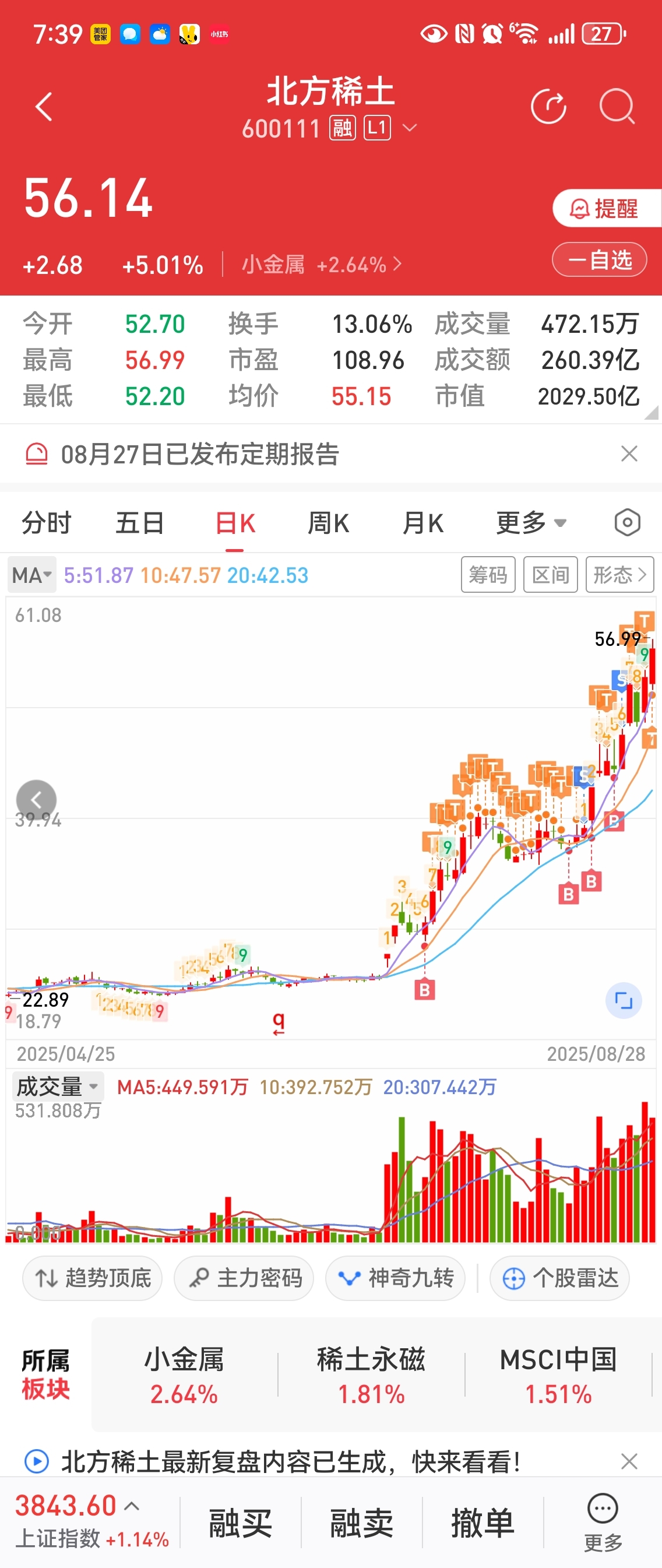Tap the 小红书 status bar notification icon
The width and height of the screenshot is (662, 1568).
point(219,34)
